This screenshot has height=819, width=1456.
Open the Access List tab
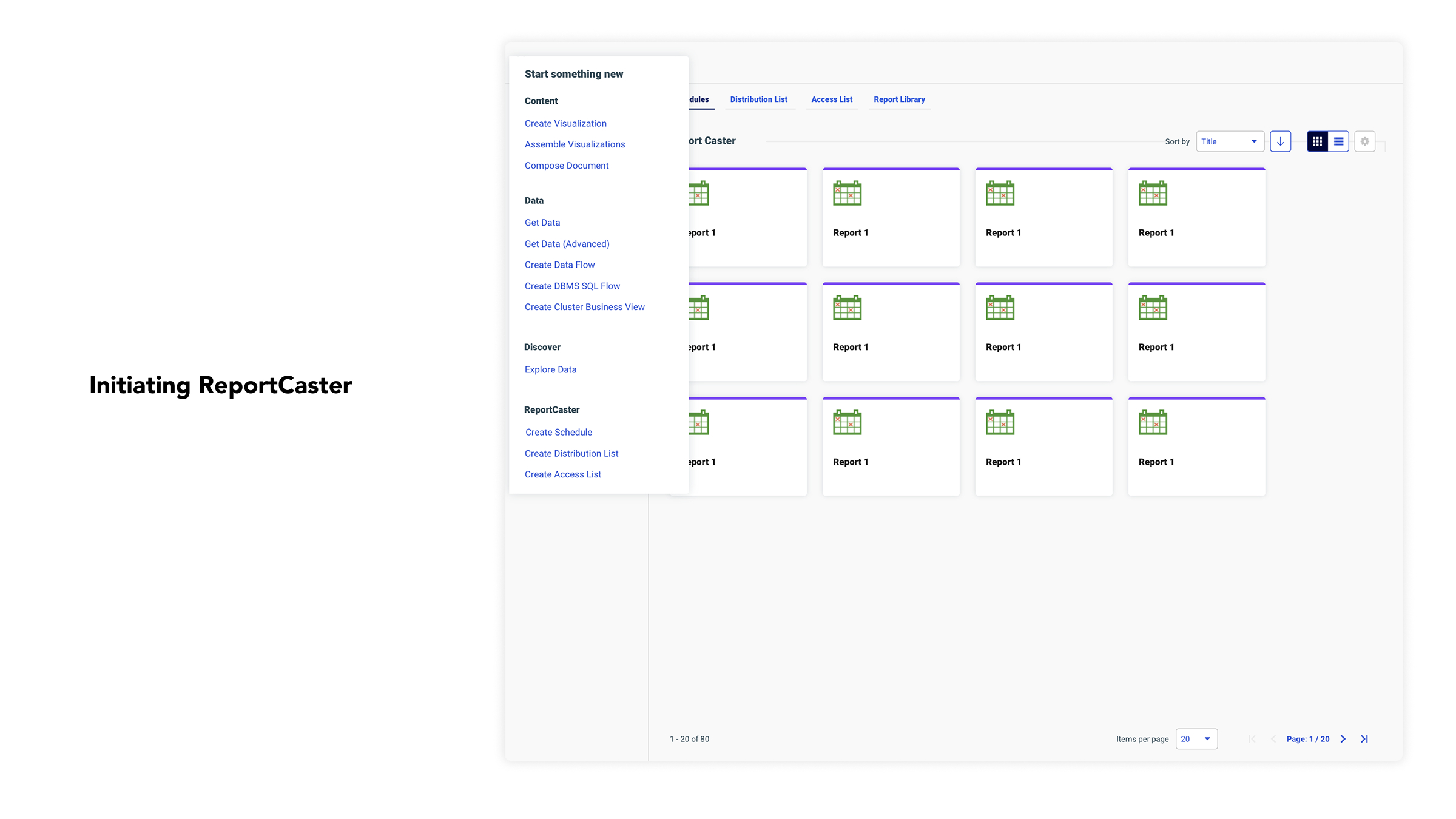coord(832,99)
